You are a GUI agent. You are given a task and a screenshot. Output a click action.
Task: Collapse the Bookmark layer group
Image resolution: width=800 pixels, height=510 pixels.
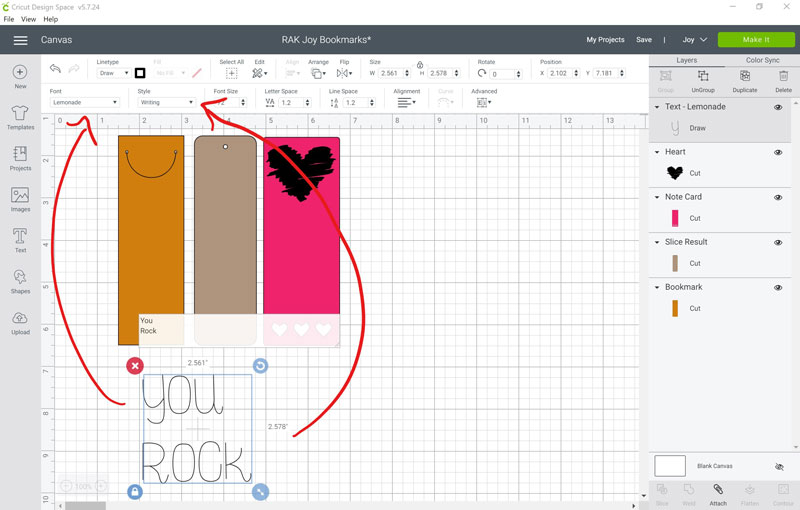(657, 287)
